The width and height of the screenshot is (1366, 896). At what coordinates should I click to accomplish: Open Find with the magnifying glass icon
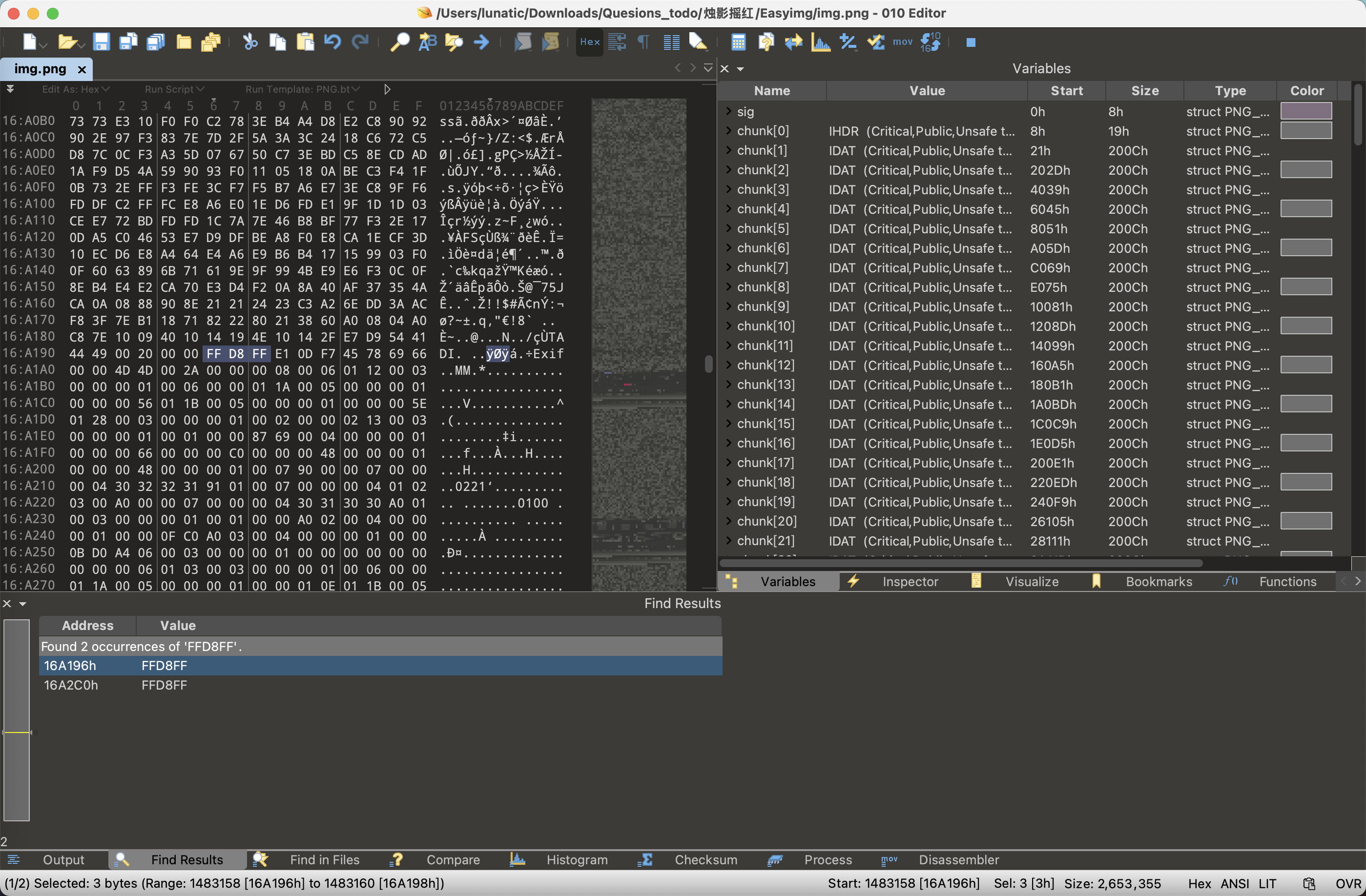point(399,42)
